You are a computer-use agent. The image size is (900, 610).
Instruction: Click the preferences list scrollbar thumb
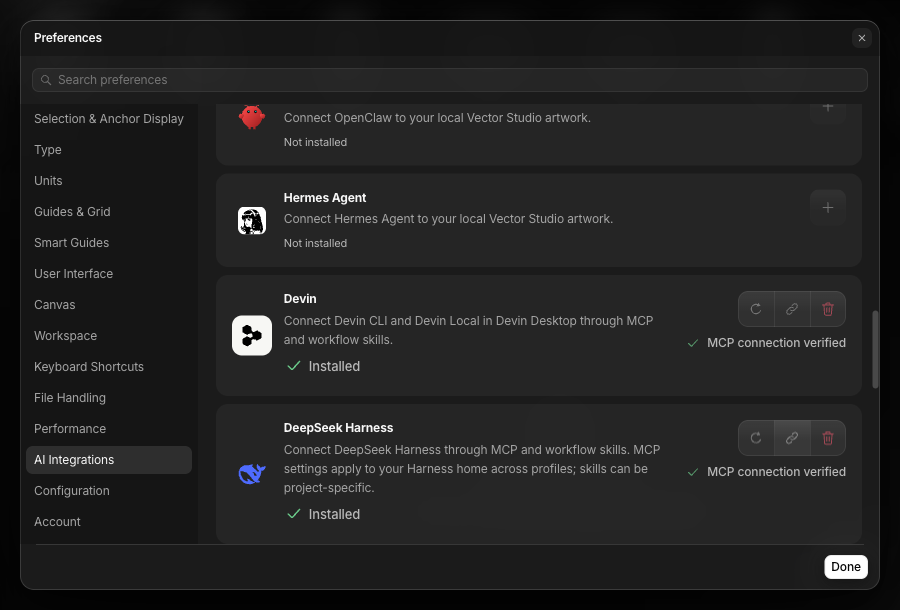[x=875, y=349]
